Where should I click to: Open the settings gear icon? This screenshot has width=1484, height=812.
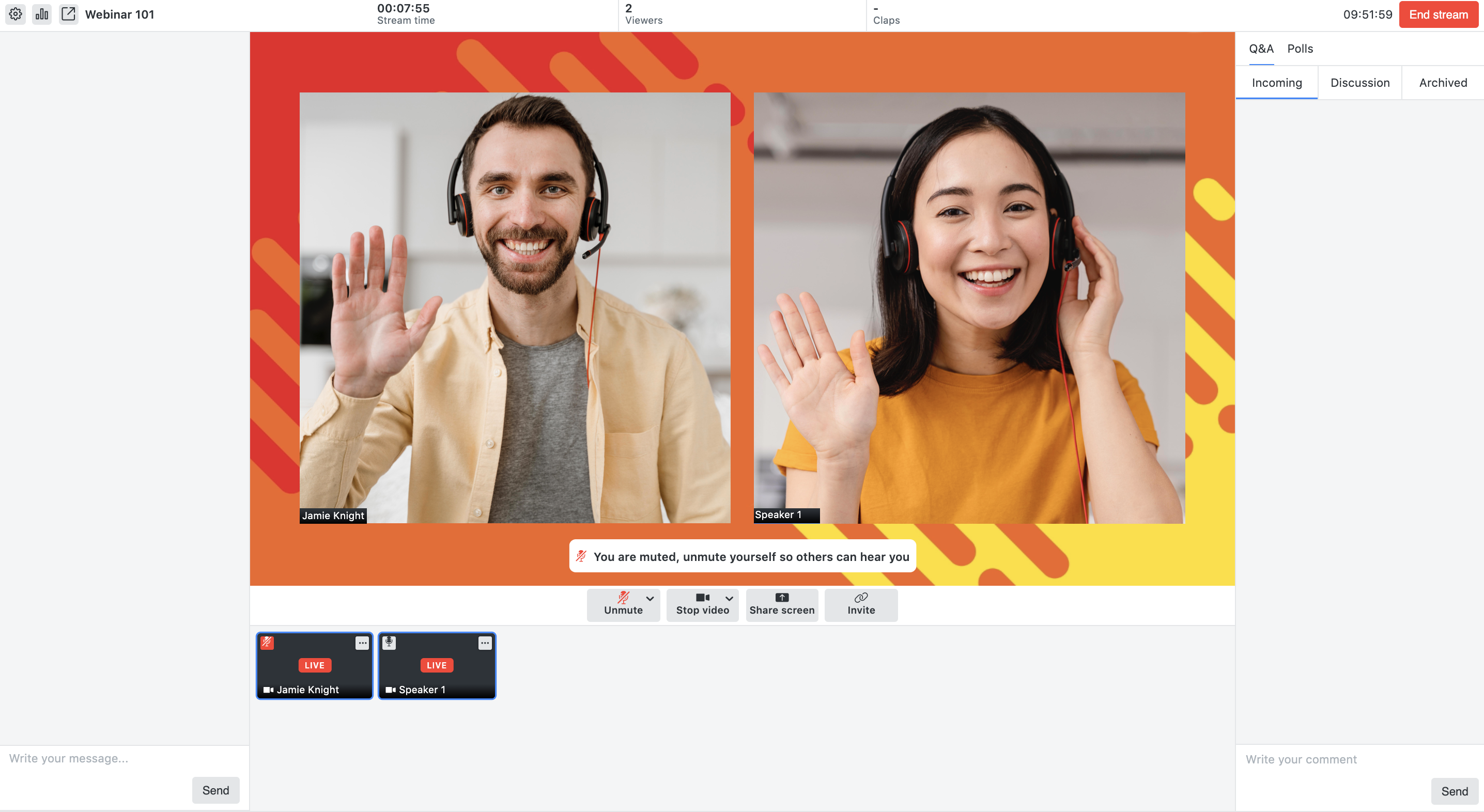tap(16, 14)
